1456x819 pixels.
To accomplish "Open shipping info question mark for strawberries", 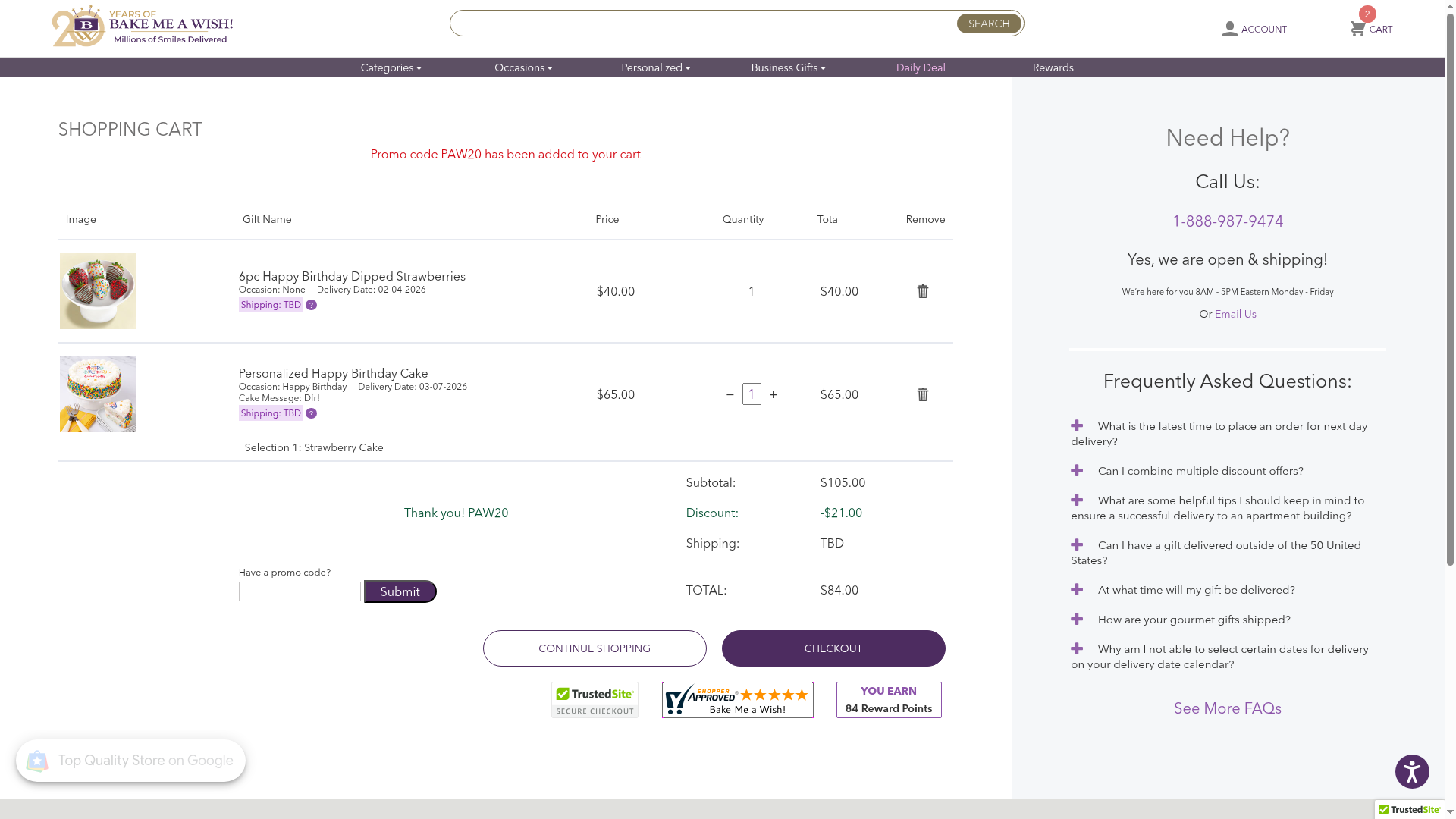I will pyautogui.click(x=311, y=305).
